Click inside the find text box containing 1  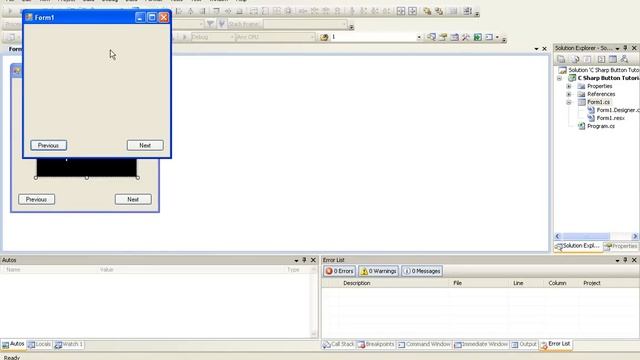(372, 37)
